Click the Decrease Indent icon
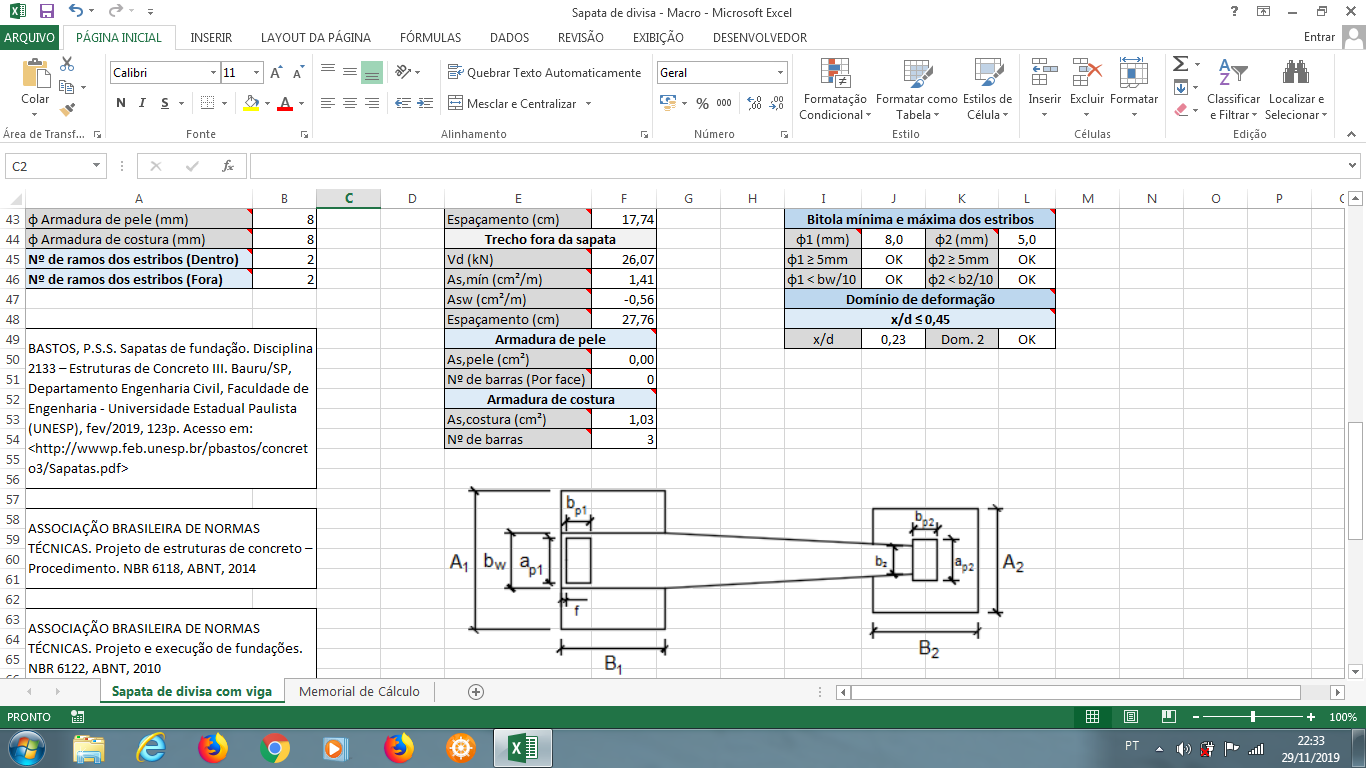This screenshot has width=1366, height=768. (402, 103)
